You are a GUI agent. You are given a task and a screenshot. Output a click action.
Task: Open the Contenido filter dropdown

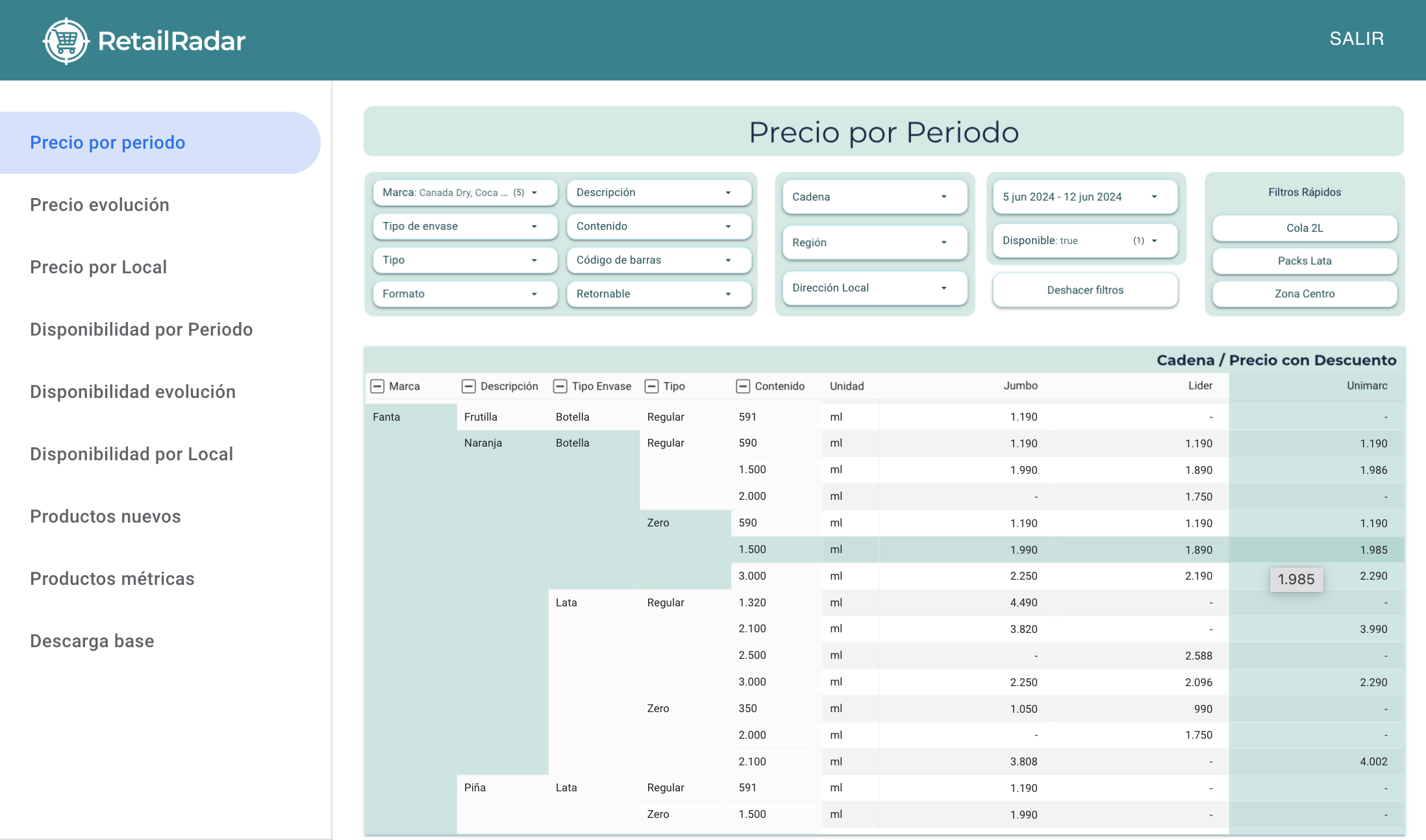(659, 226)
